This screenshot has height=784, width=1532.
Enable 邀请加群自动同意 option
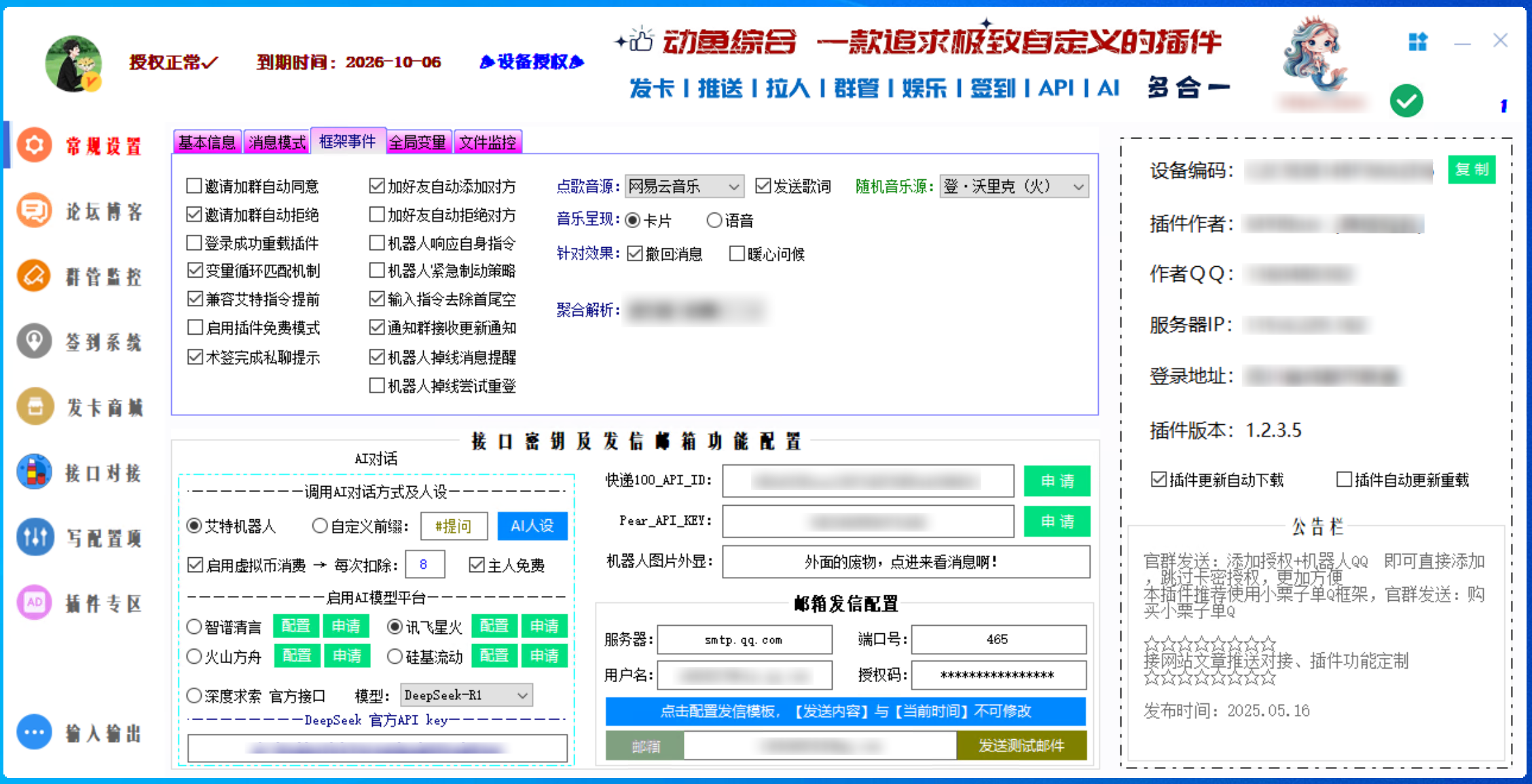[194, 186]
